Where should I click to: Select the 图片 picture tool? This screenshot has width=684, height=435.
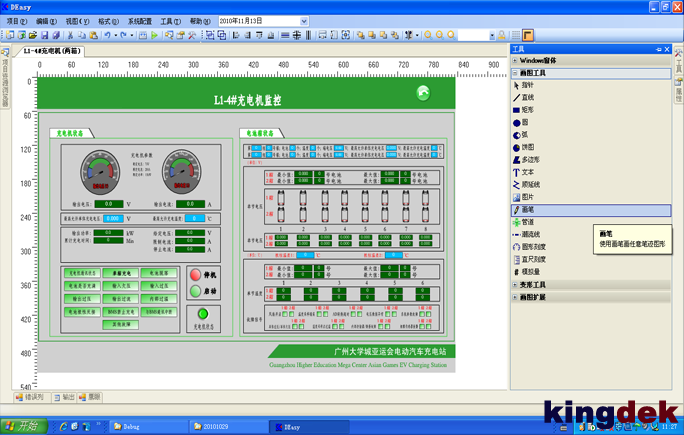(x=527, y=197)
